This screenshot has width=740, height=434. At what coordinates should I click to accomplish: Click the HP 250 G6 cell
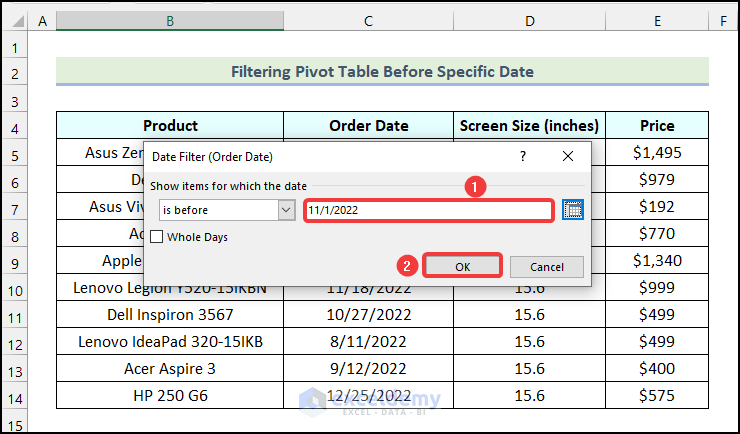click(x=170, y=395)
